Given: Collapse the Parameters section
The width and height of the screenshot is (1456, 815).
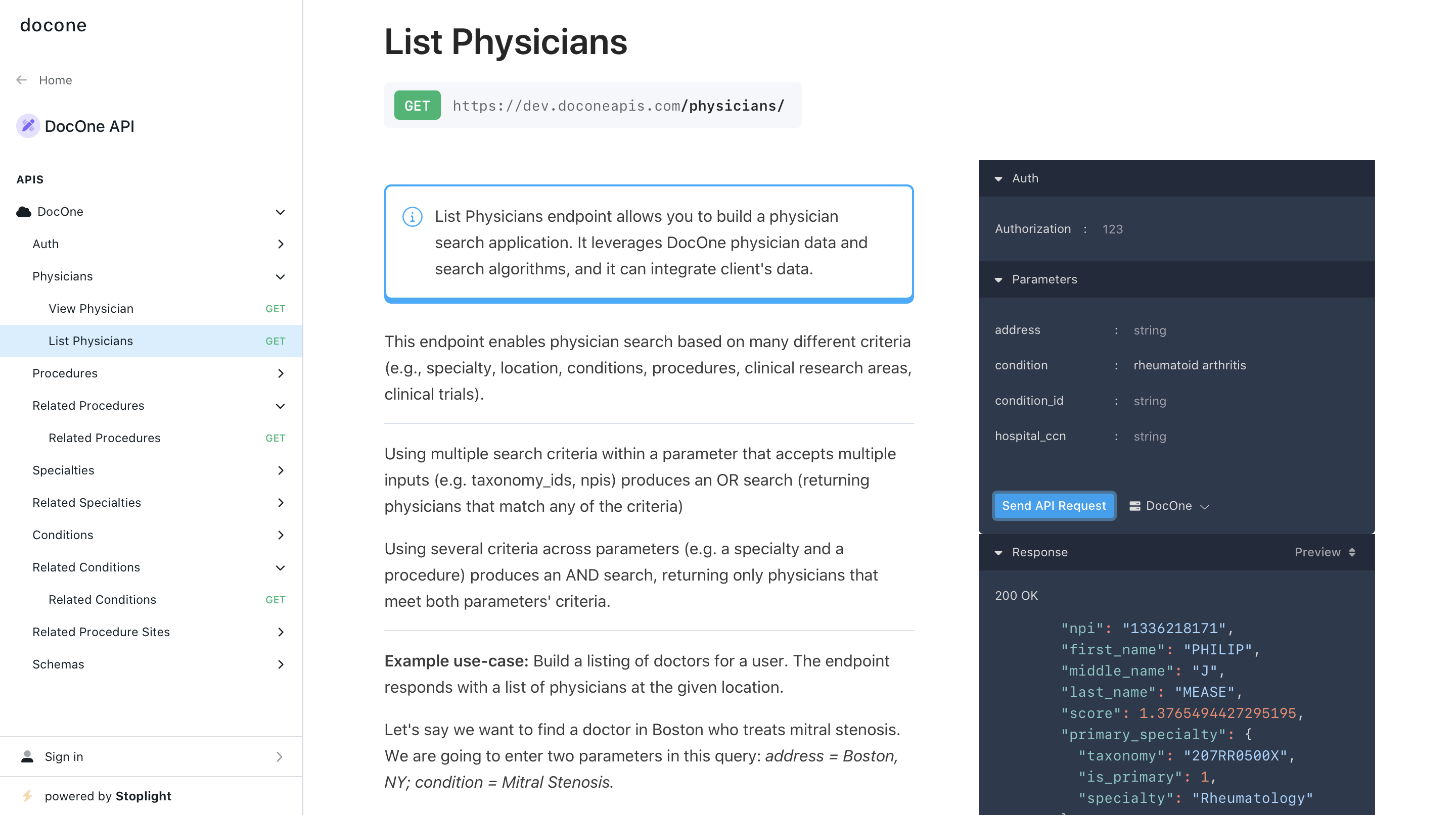Looking at the screenshot, I should click(x=998, y=279).
